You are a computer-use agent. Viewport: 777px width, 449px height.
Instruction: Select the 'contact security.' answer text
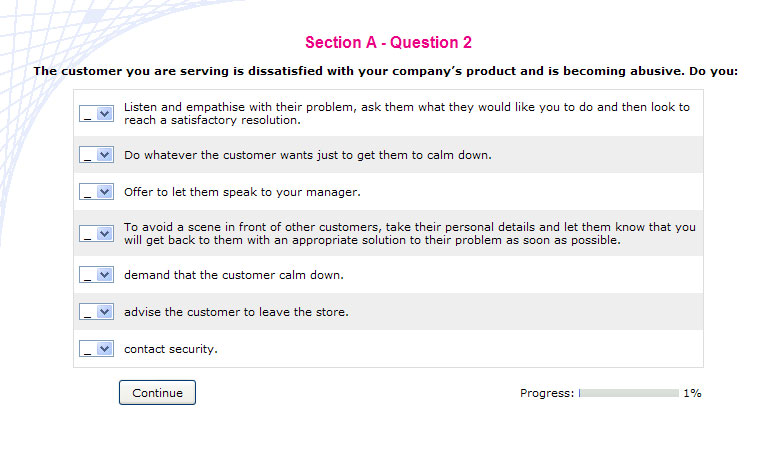(x=171, y=349)
